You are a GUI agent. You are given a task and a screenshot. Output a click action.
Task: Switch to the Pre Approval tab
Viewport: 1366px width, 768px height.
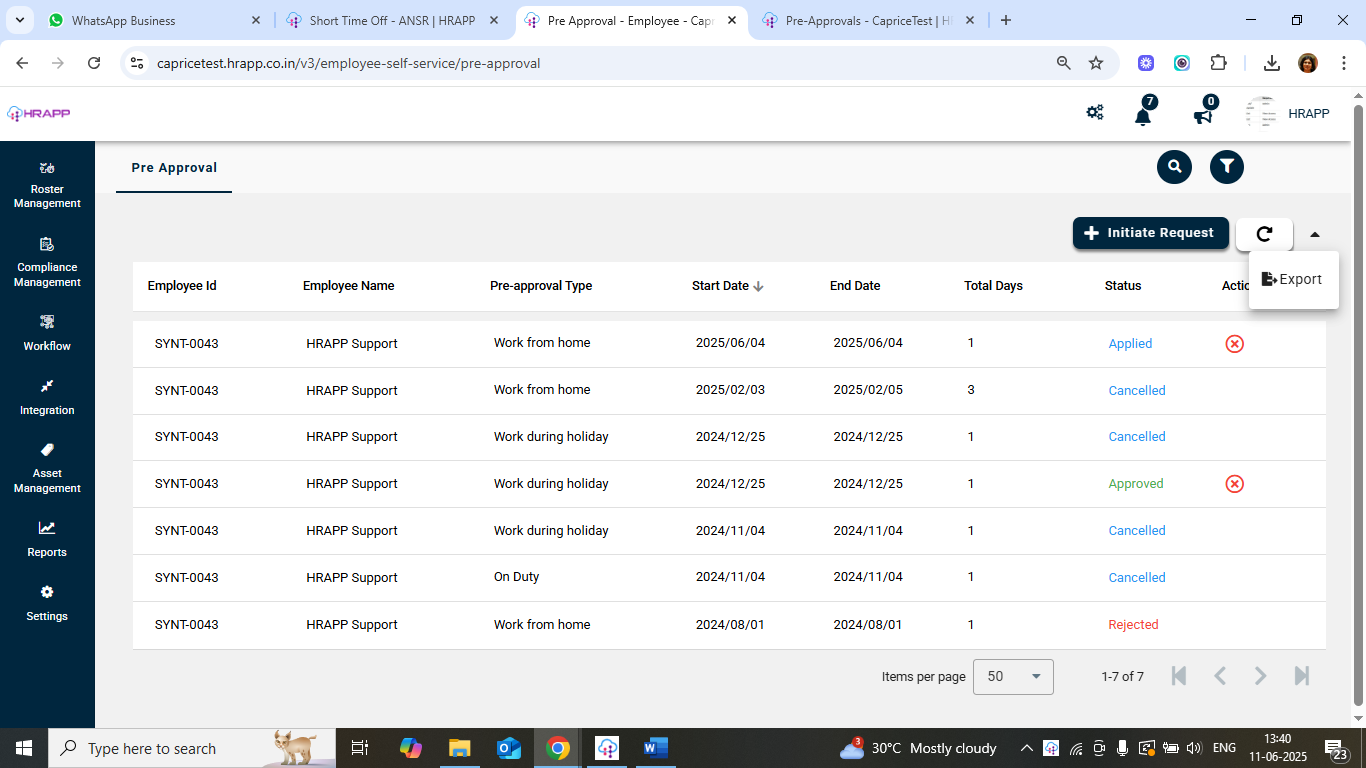click(x=174, y=168)
